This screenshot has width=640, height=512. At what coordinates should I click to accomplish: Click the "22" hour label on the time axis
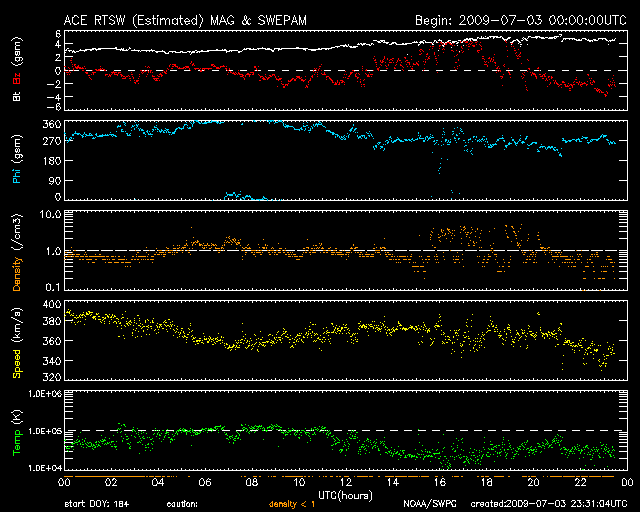coord(581,482)
